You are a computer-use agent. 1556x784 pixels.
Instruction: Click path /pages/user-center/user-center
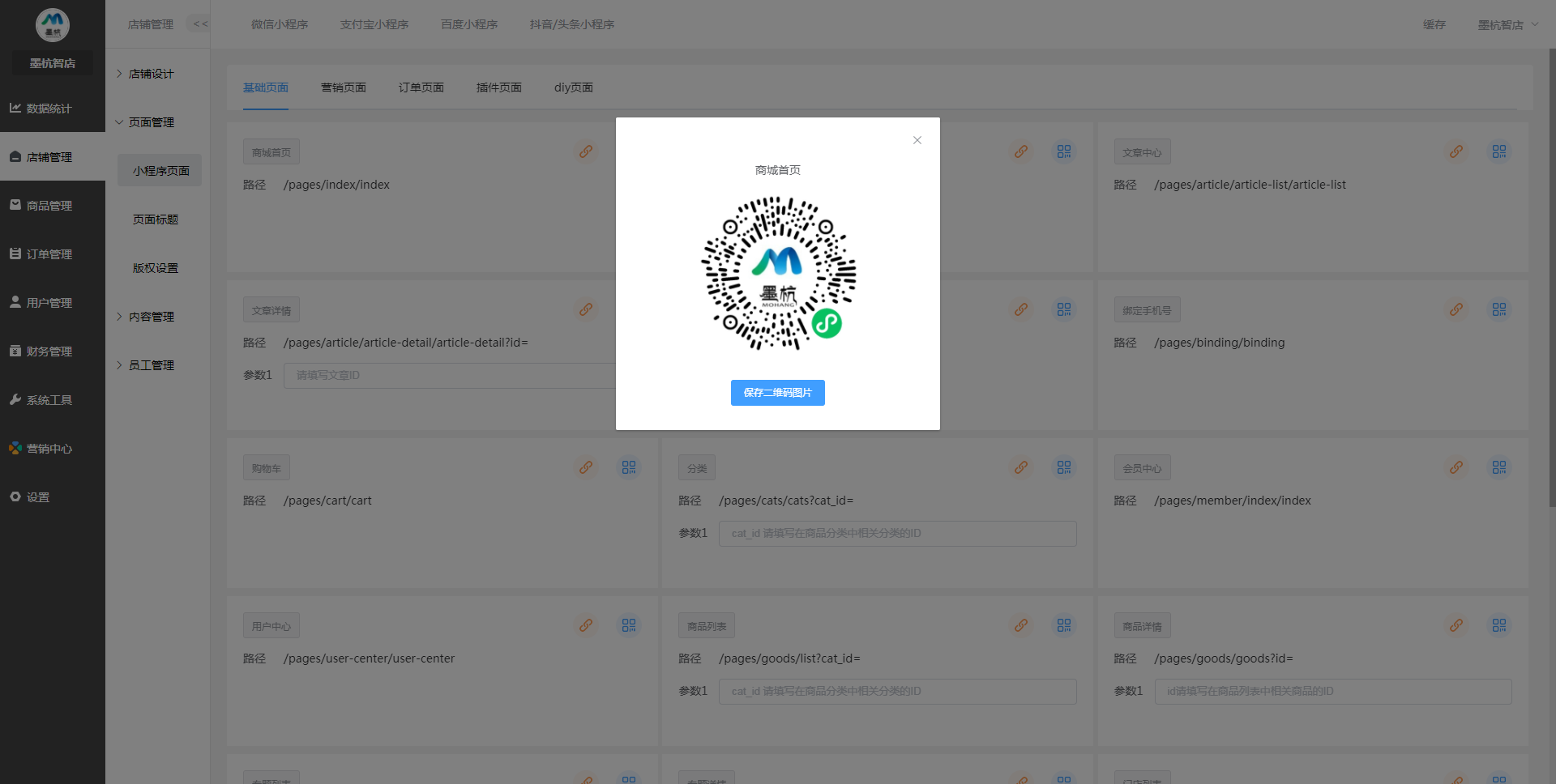pos(369,658)
